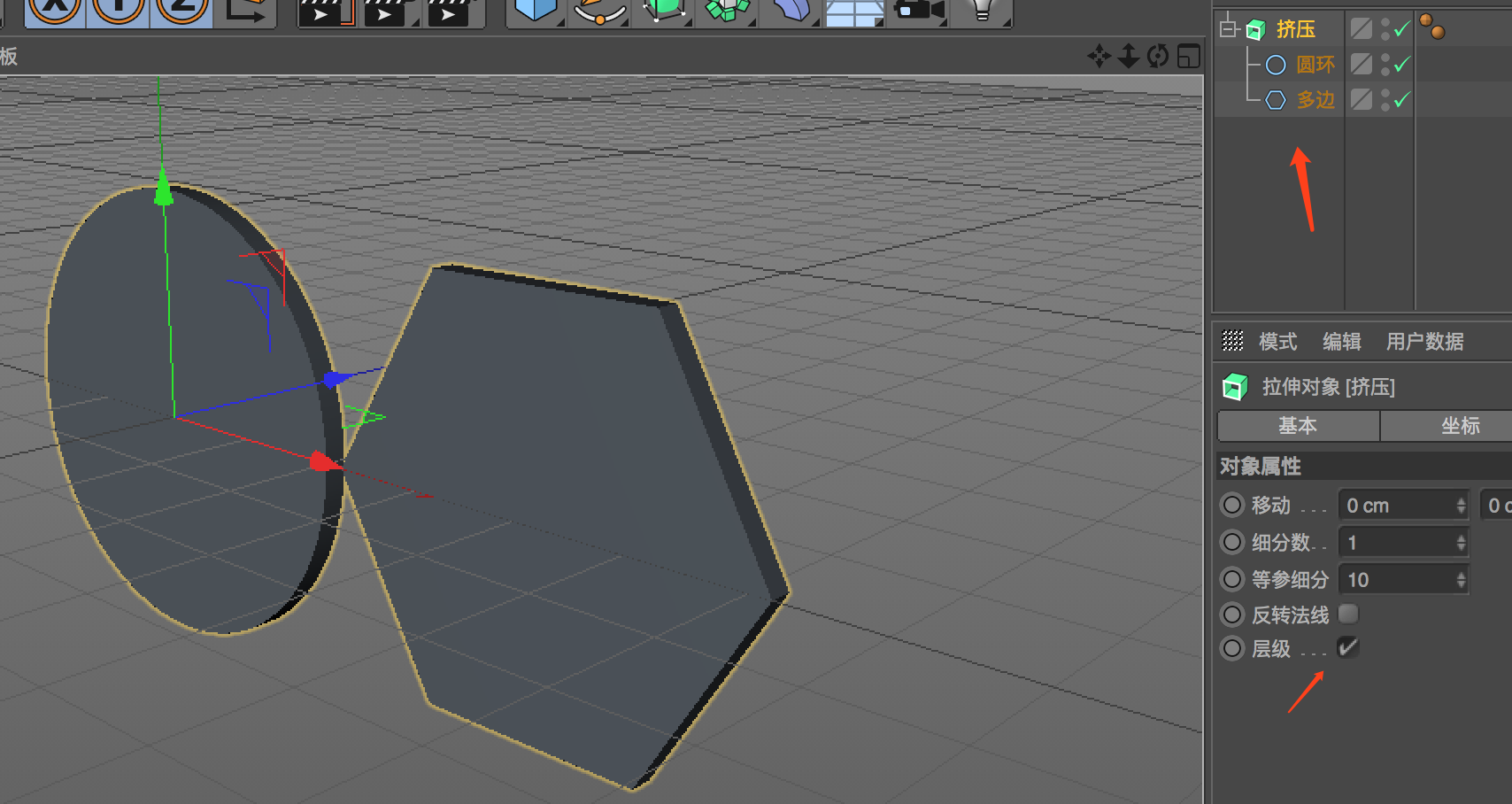
Task: Click the material tag on 挤压
Action: coord(1432,27)
